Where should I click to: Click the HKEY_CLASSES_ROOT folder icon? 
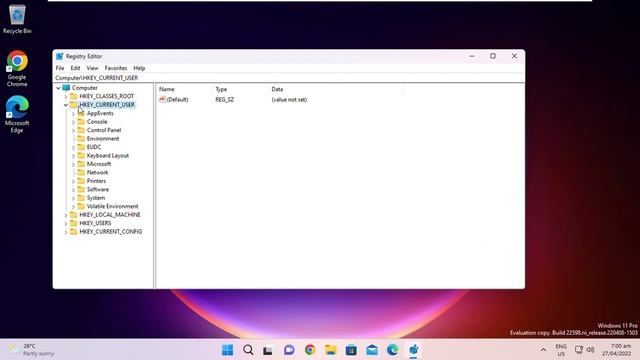tap(73, 96)
